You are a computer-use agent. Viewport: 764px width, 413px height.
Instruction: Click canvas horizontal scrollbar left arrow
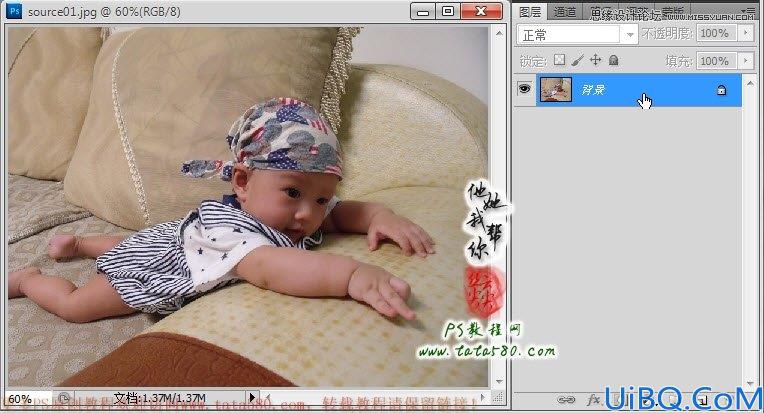pos(267,397)
